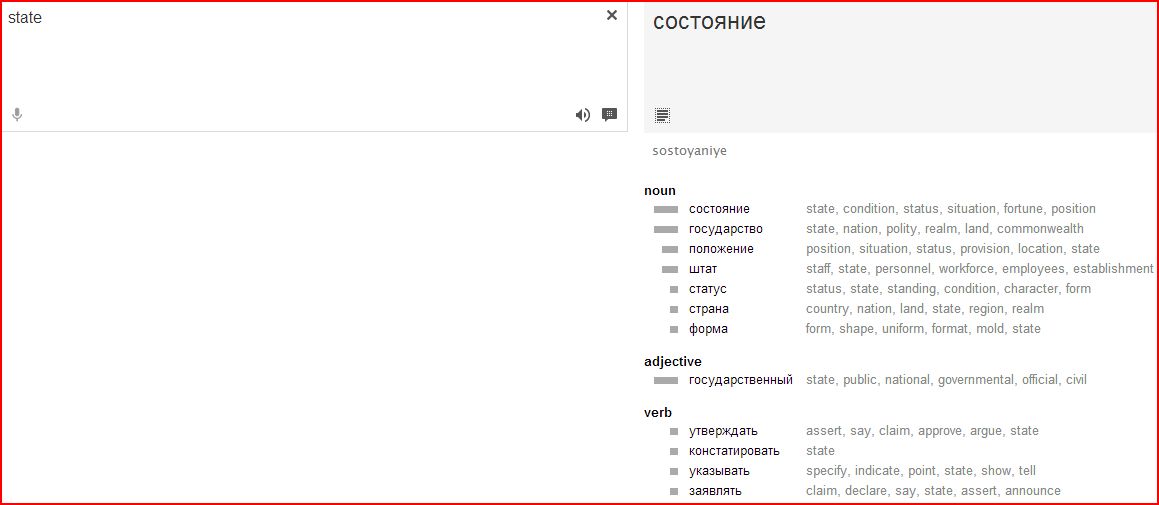Choose the 'форма' translation entry
This screenshot has height=505, width=1159.
click(x=708, y=329)
